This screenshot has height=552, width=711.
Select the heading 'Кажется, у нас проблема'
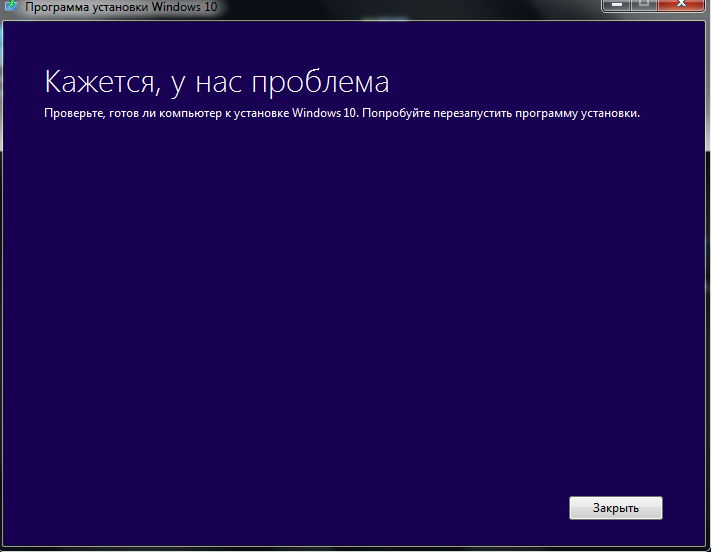click(217, 83)
